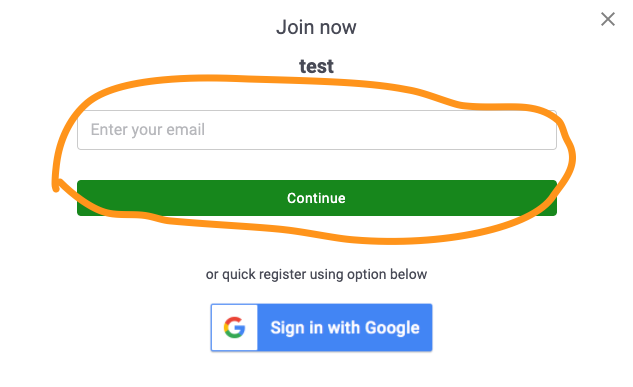Click the word register in the hint text

(283, 274)
